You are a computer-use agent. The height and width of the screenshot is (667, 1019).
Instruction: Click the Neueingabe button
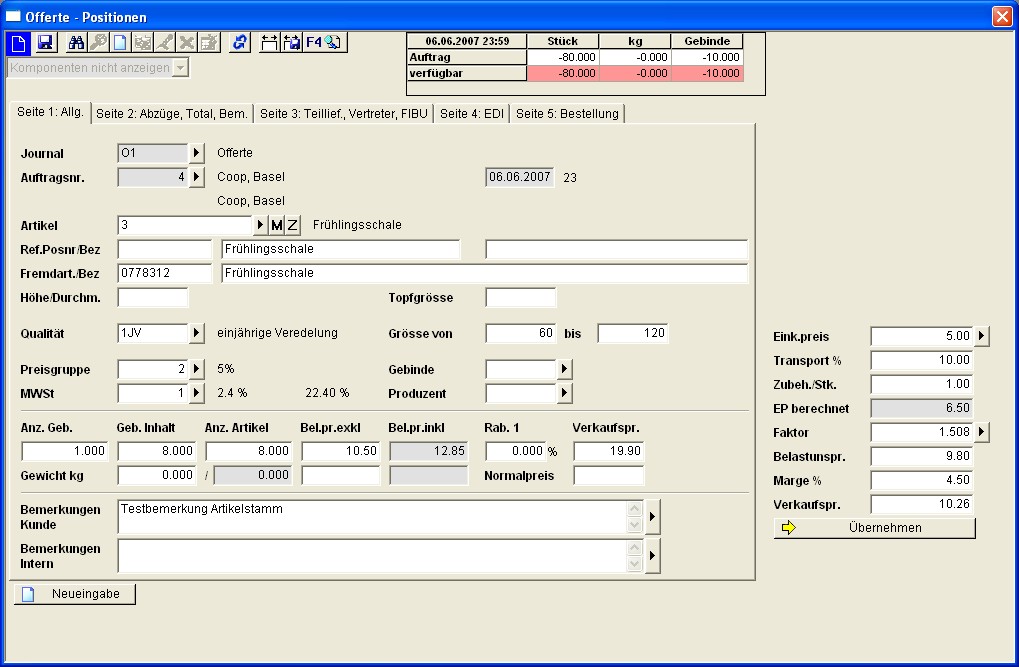tap(75, 594)
